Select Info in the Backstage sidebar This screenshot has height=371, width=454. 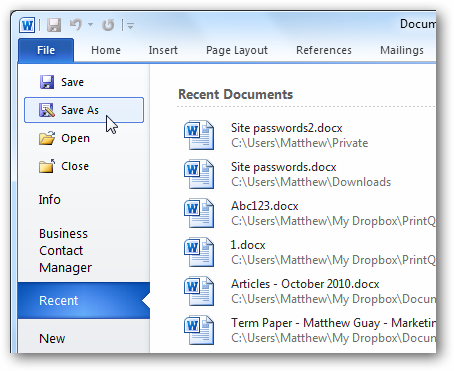pos(49,200)
